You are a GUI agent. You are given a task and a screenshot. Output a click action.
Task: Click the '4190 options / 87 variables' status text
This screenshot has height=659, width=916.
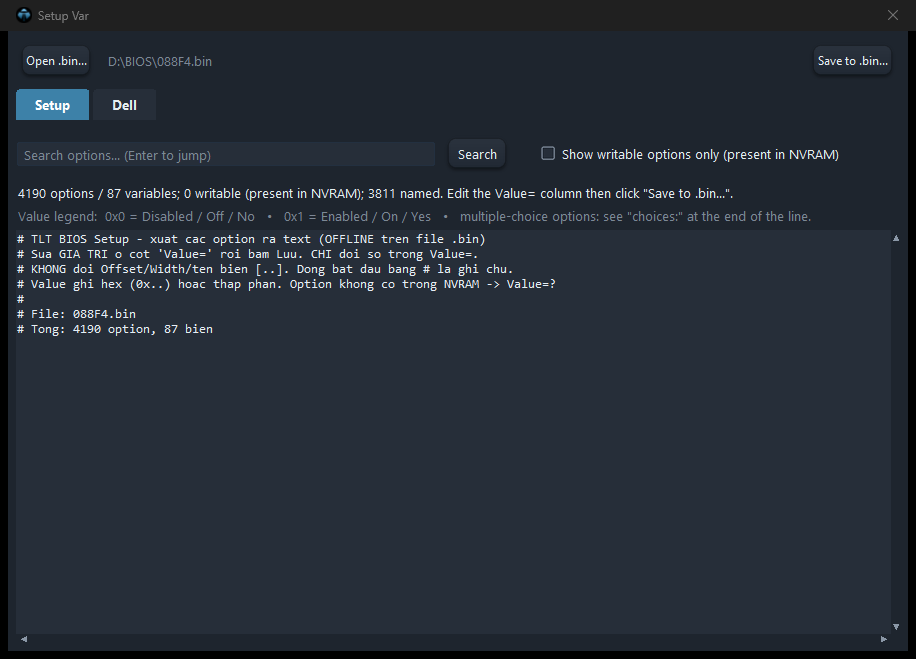pyautogui.click(x=376, y=193)
